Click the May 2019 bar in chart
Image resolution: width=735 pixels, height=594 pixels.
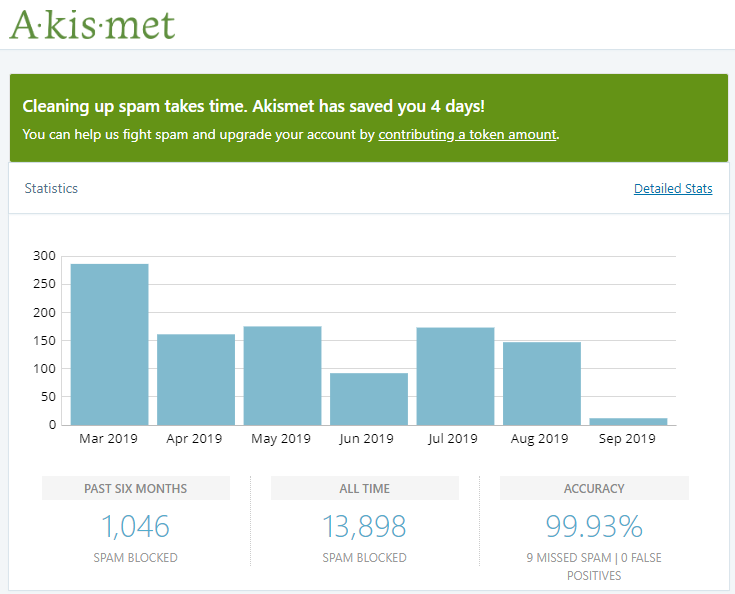click(283, 376)
